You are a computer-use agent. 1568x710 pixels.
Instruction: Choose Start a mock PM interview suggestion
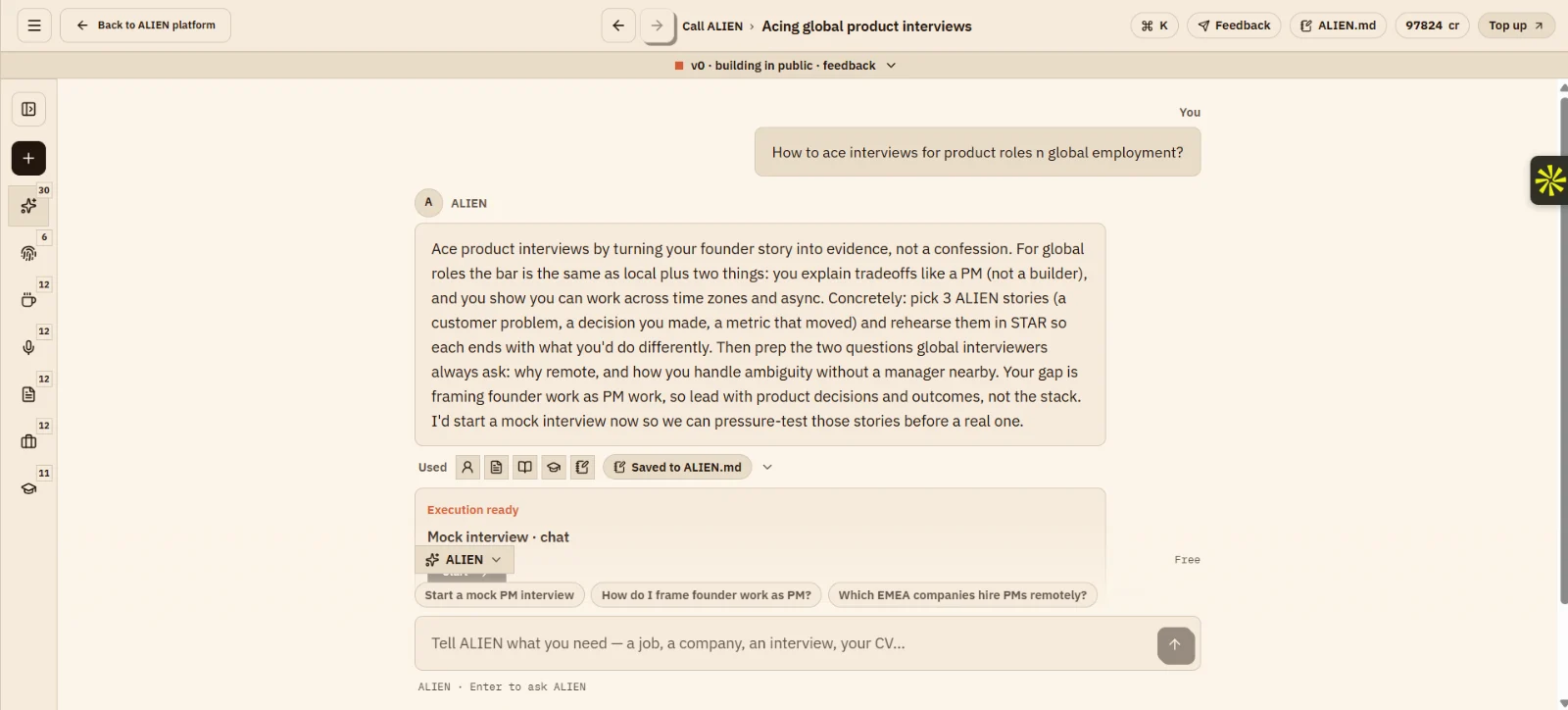pos(500,595)
